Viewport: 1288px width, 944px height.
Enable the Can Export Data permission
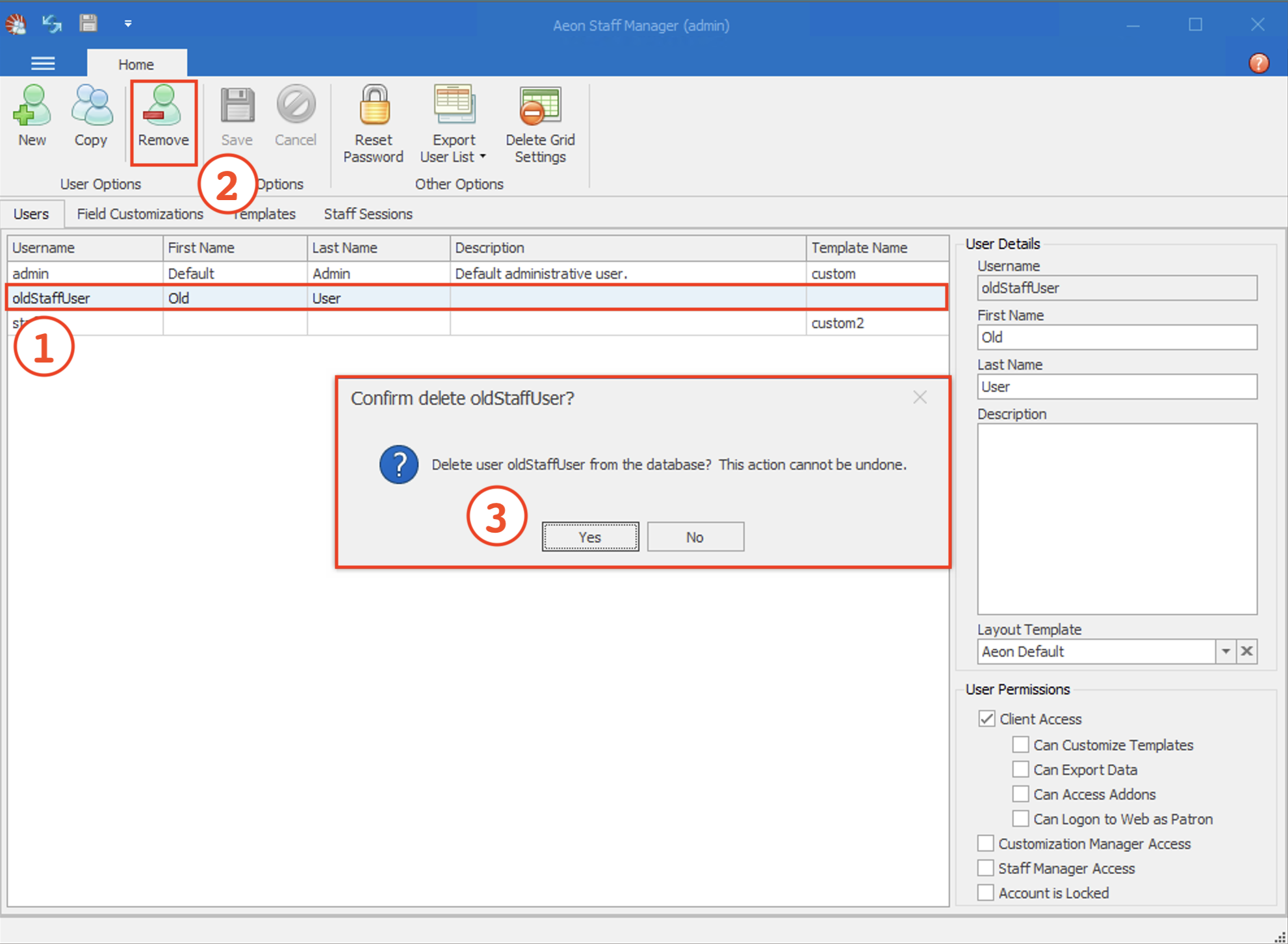pos(1020,769)
